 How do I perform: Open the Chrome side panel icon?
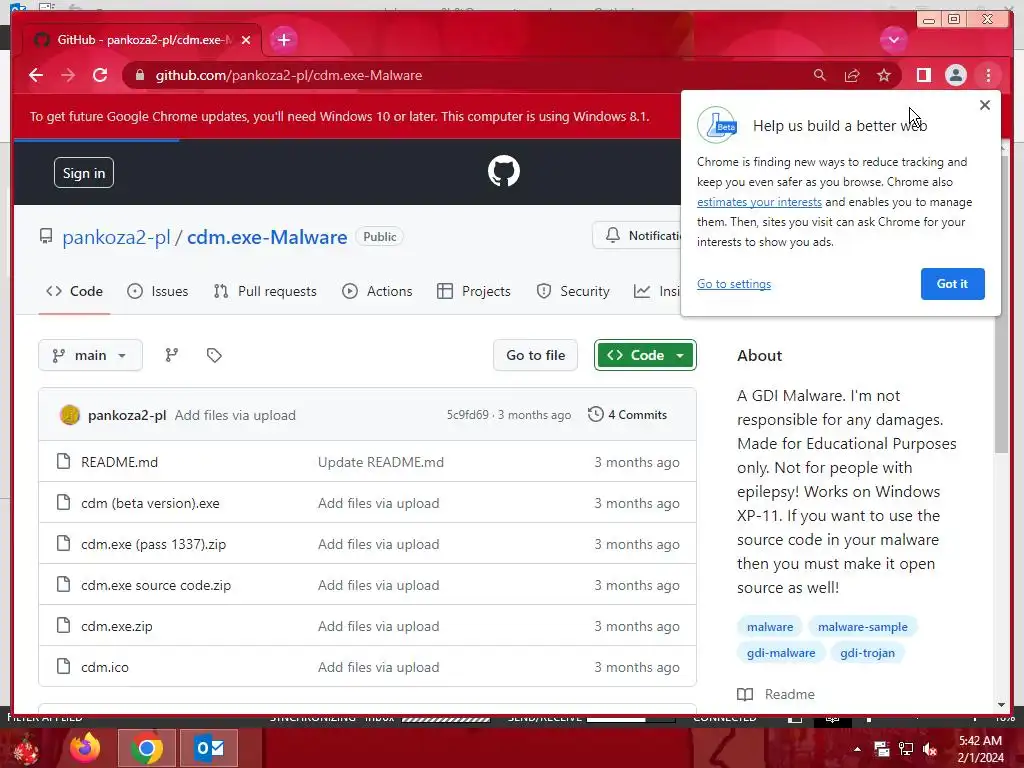[x=923, y=75]
